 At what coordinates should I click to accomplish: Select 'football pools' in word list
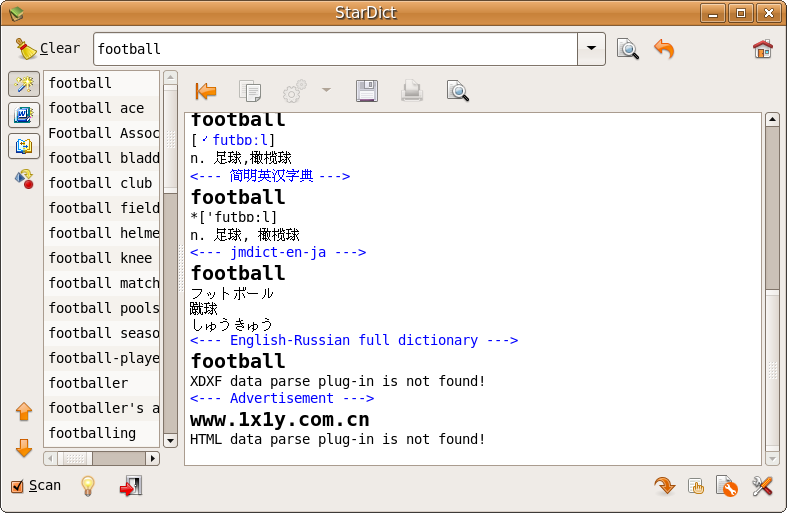102,308
